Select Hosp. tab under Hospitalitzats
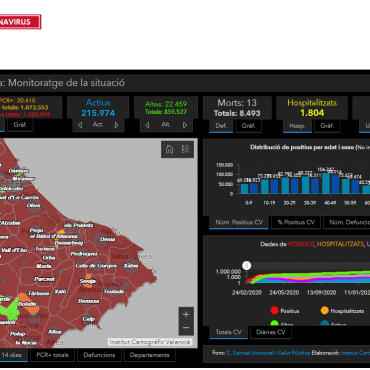Image resolution: width=370 pixels, height=370 pixels. (297, 126)
